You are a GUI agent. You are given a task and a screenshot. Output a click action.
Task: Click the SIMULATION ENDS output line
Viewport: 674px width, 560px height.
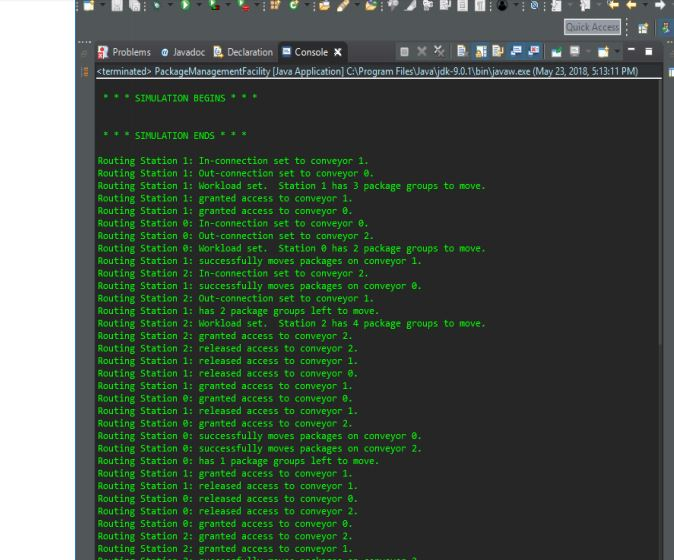click(175, 135)
